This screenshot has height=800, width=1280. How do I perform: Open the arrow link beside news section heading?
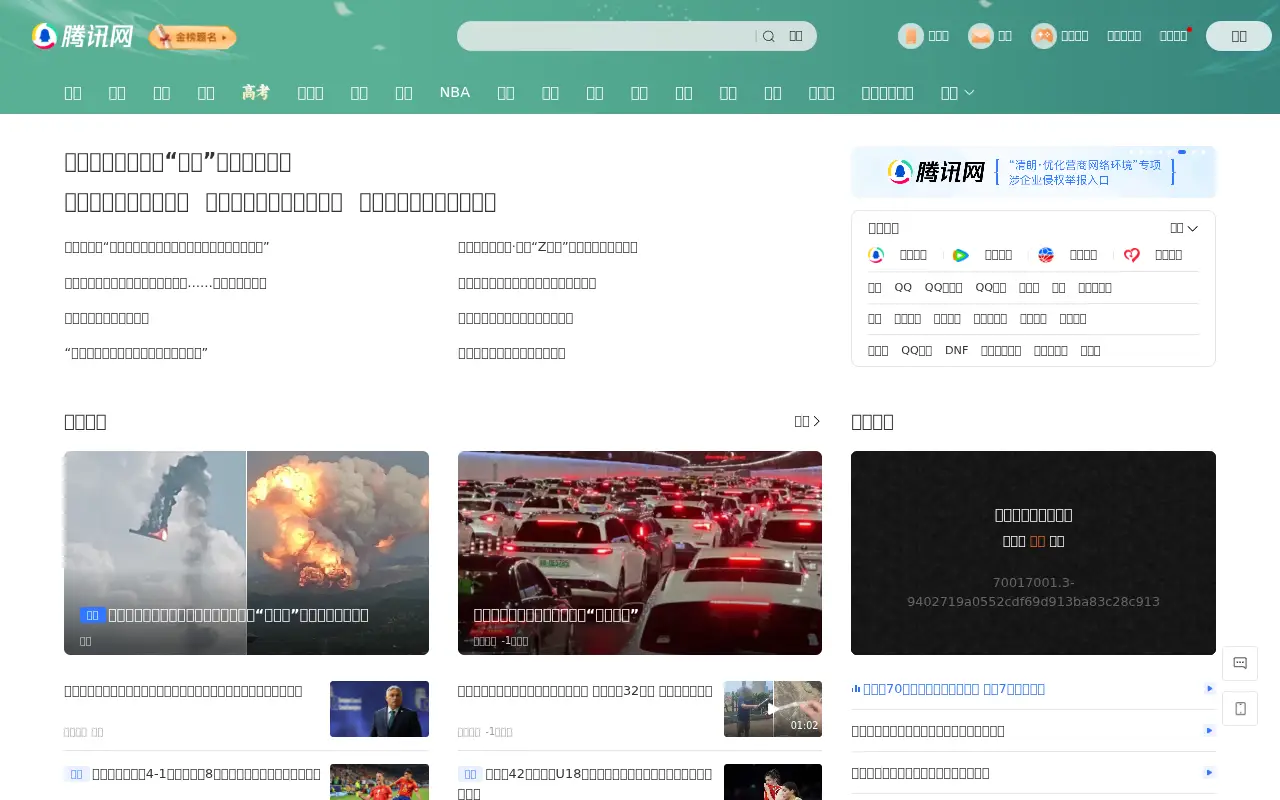[x=808, y=421]
